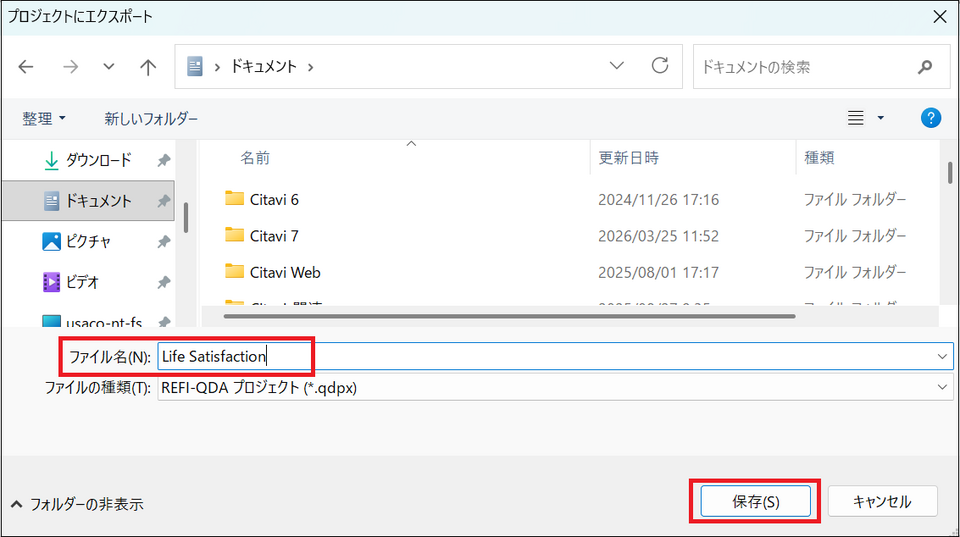This screenshot has height=537, width=960.
Task: Open the 整理 menu
Action: (44, 118)
